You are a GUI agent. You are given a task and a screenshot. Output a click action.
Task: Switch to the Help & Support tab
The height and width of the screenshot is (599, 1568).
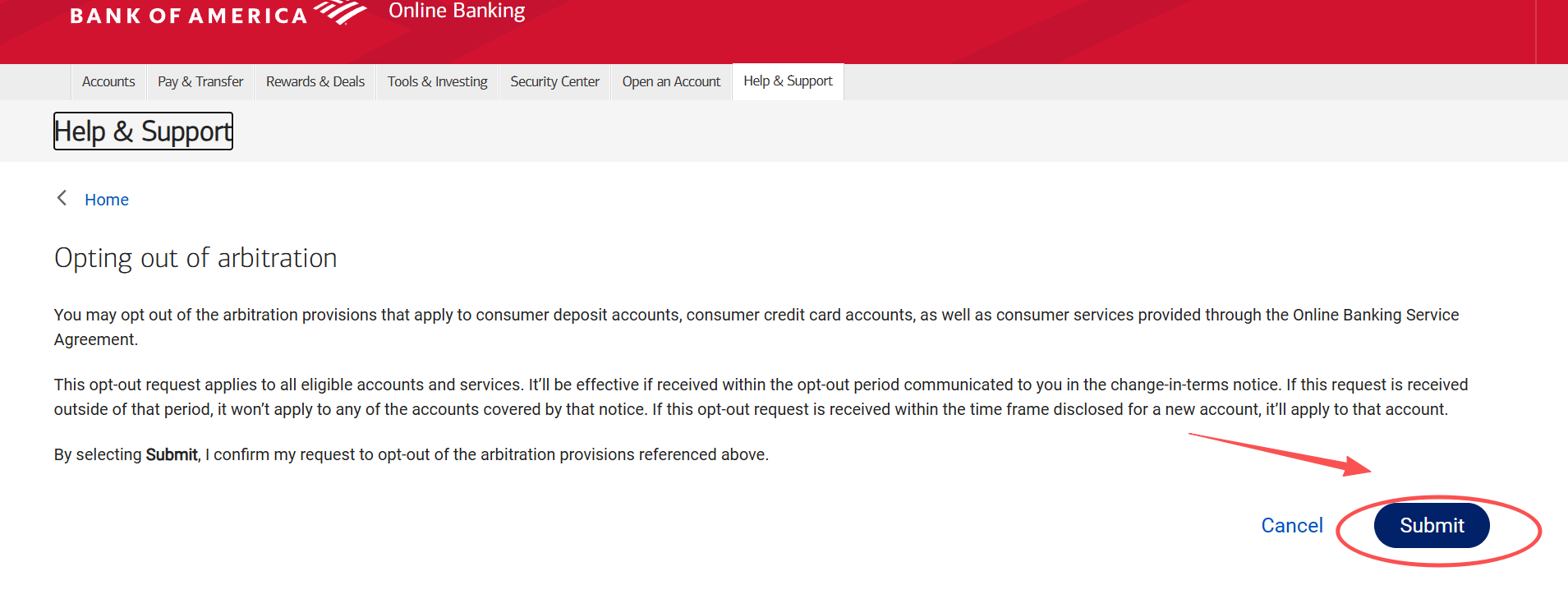[x=788, y=81]
